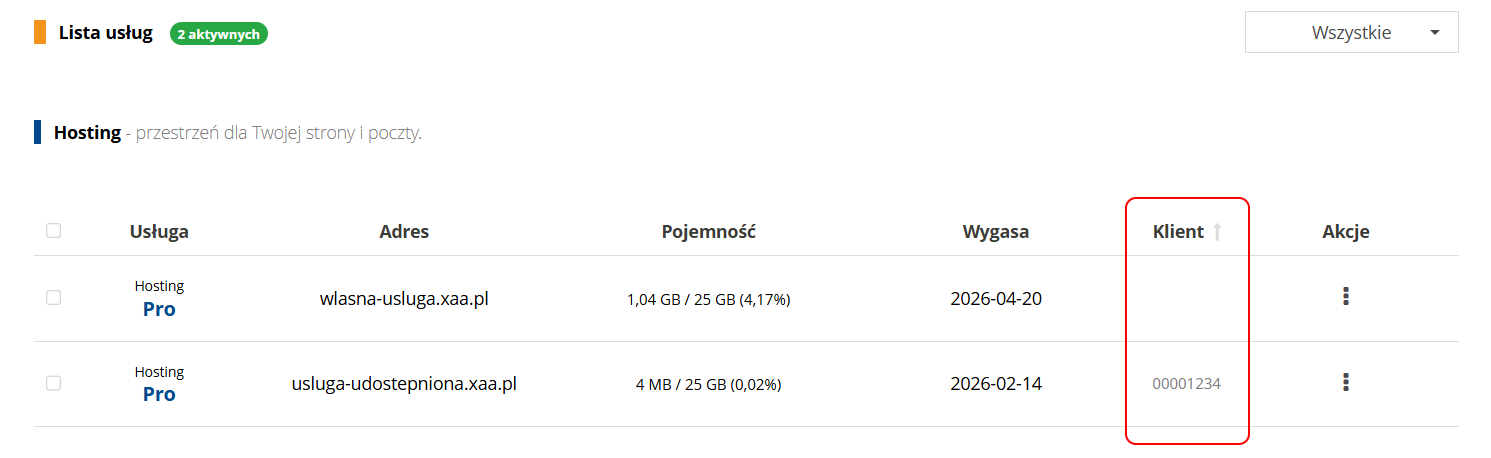Sort table by Klient column
1491x458 pixels.
pyautogui.click(x=1178, y=232)
